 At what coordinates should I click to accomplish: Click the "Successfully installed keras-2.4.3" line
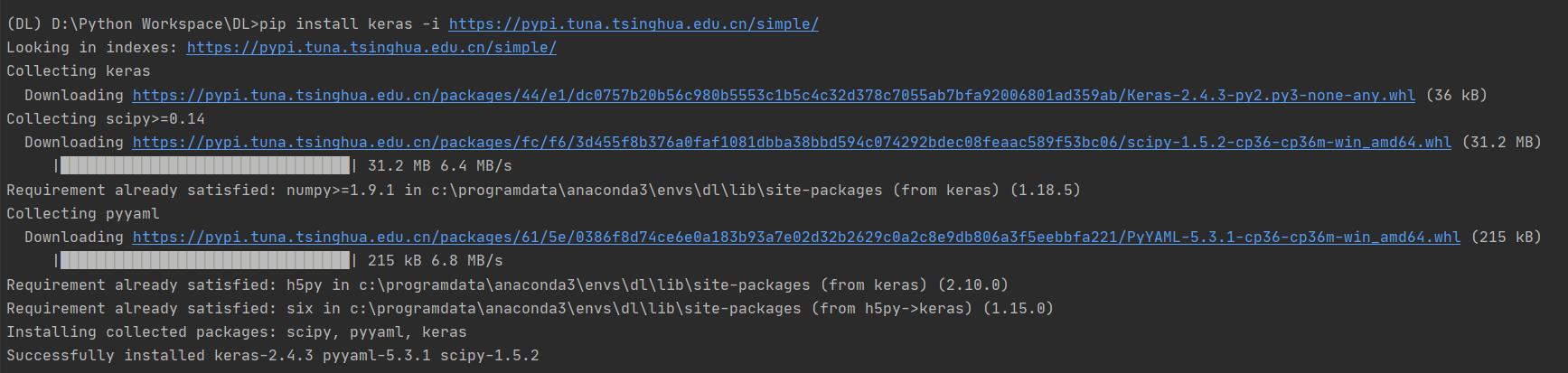click(x=272, y=356)
